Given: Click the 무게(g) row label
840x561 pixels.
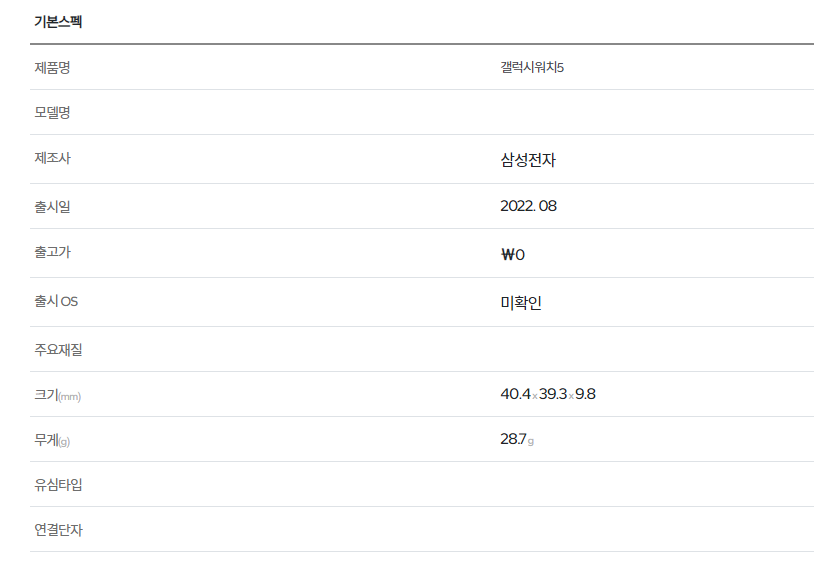Looking at the screenshot, I should tap(52, 440).
